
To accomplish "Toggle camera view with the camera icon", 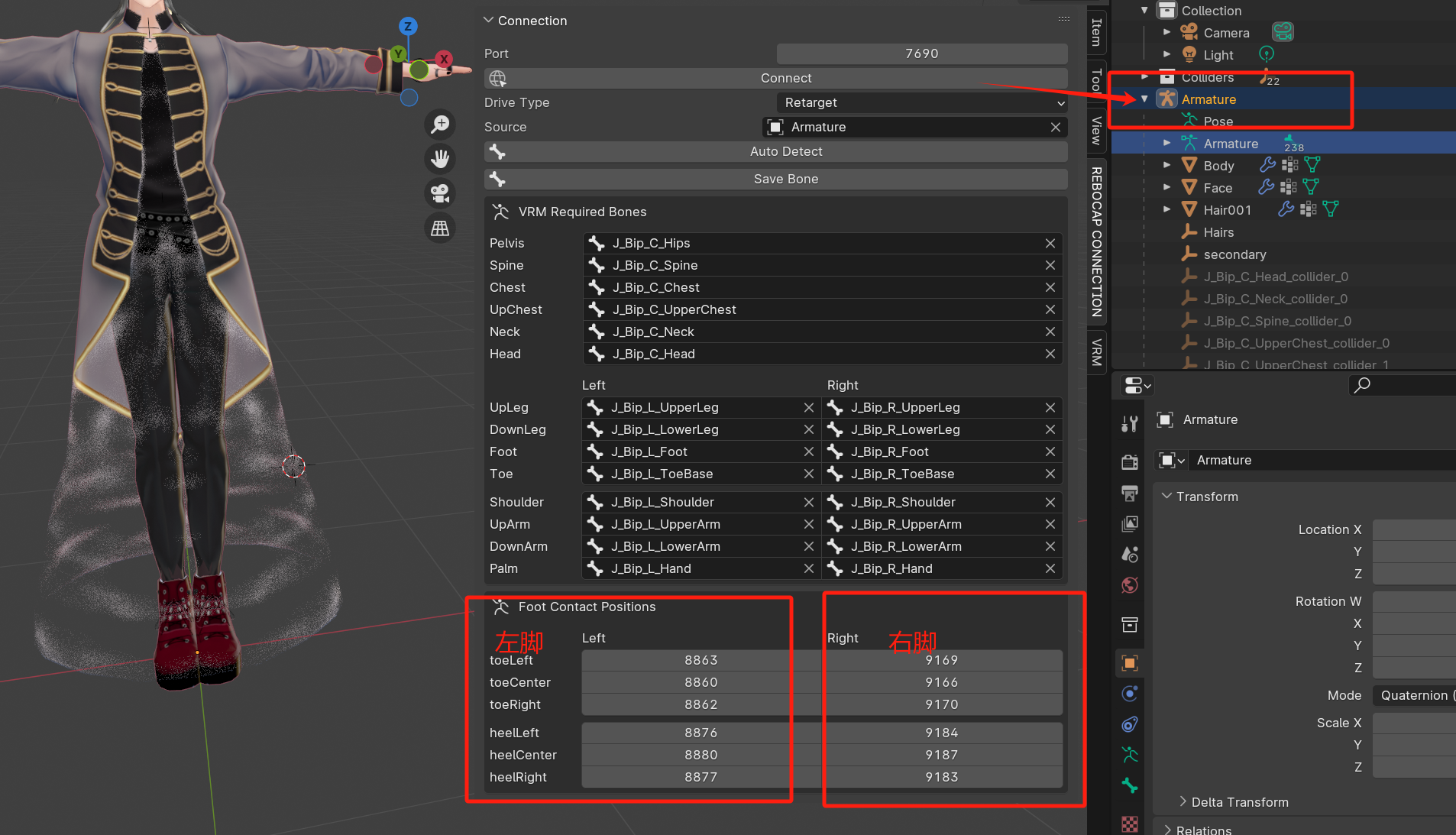I will pos(440,193).
